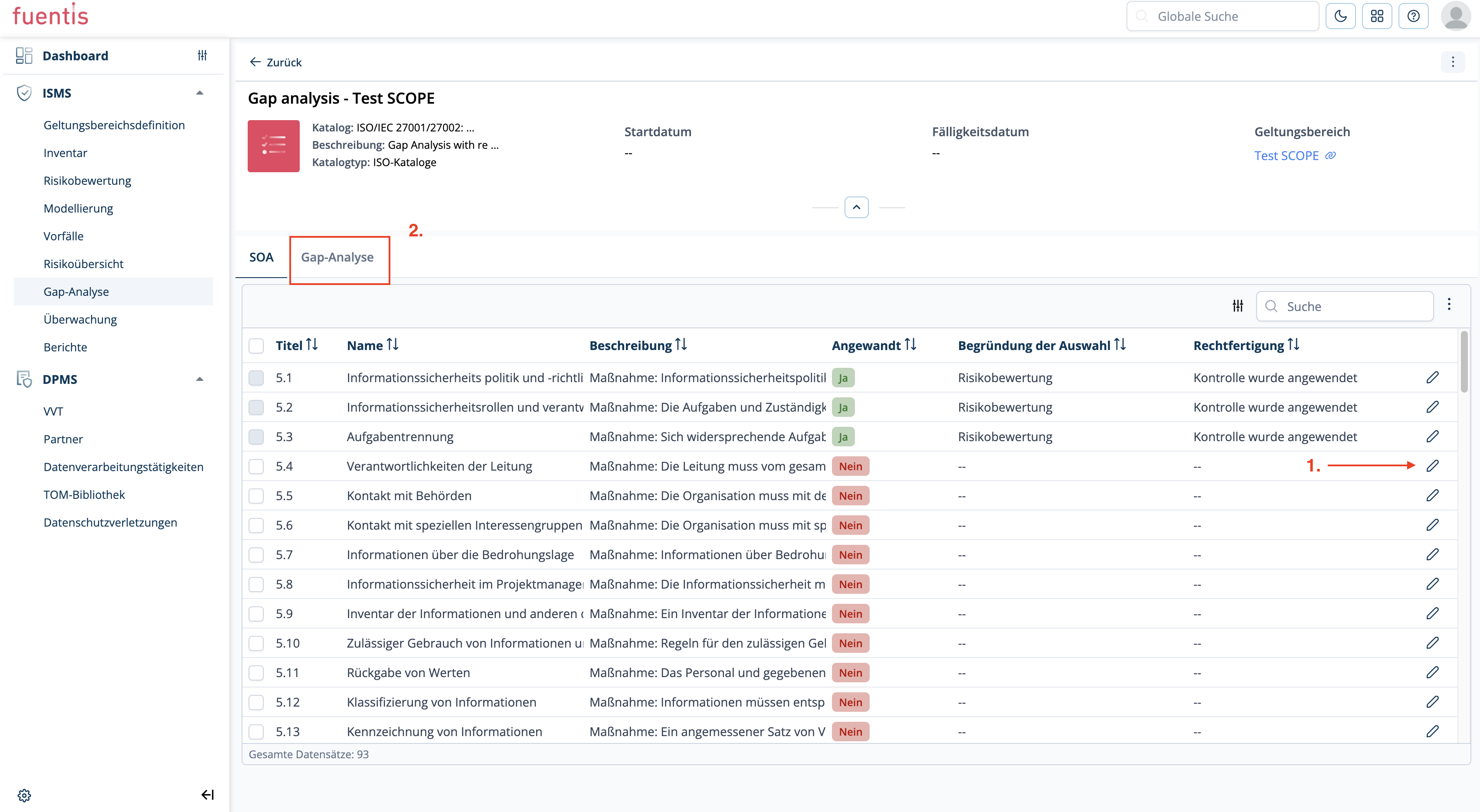Open table three-dot options menu
Screen dimensions: 1480x812
1449,304
